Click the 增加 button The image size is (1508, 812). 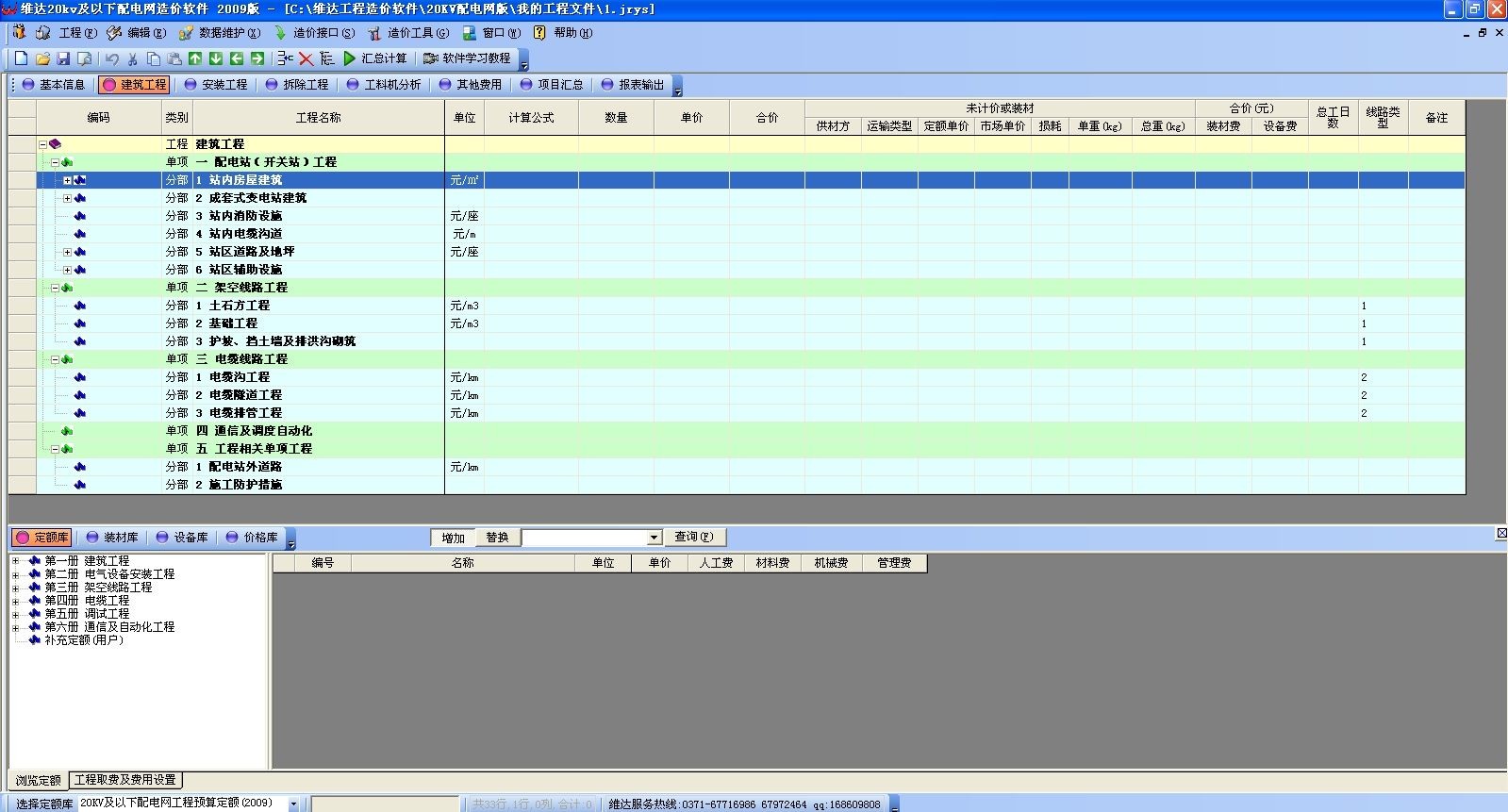pyautogui.click(x=454, y=538)
